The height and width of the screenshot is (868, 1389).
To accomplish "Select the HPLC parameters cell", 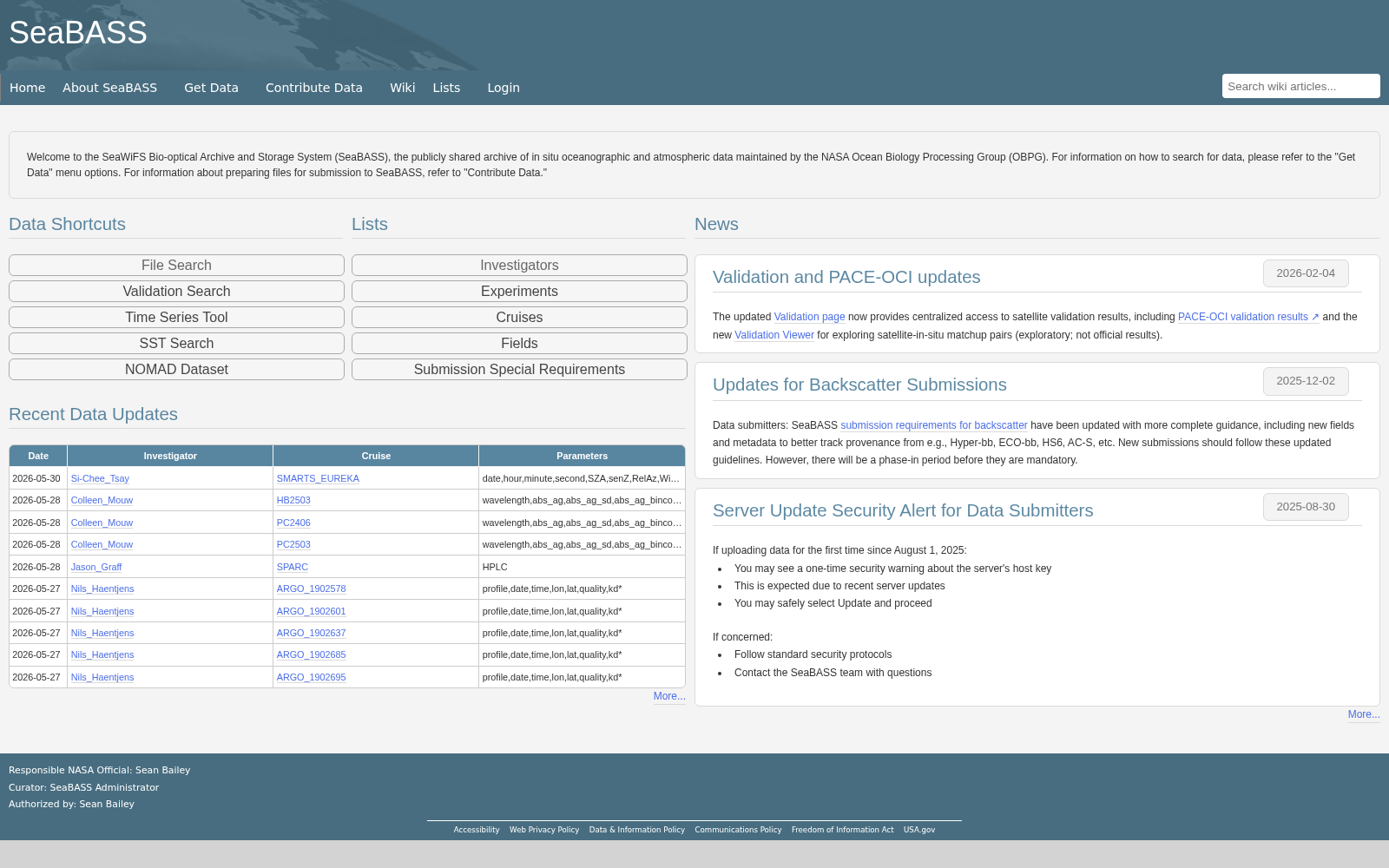I will coord(582,567).
